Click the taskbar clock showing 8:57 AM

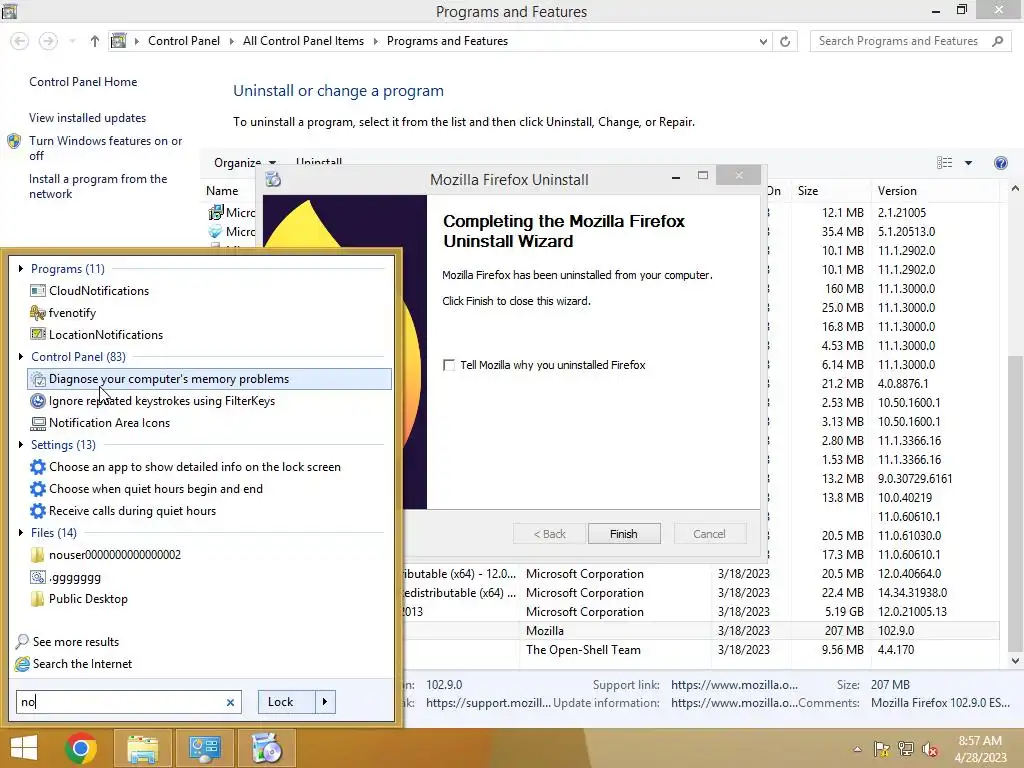pyautogui.click(x=980, y=749)
